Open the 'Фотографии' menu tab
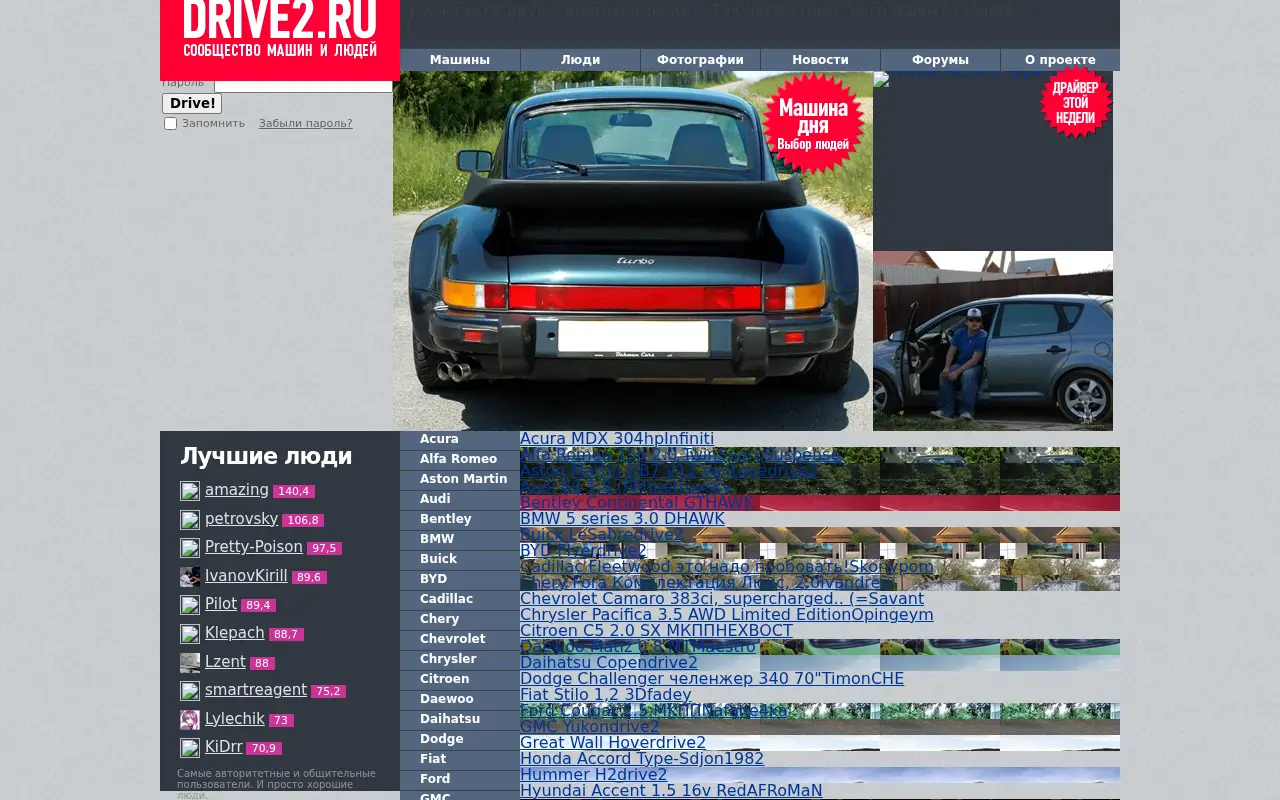The image size is (1280, 800). (700, 60)
